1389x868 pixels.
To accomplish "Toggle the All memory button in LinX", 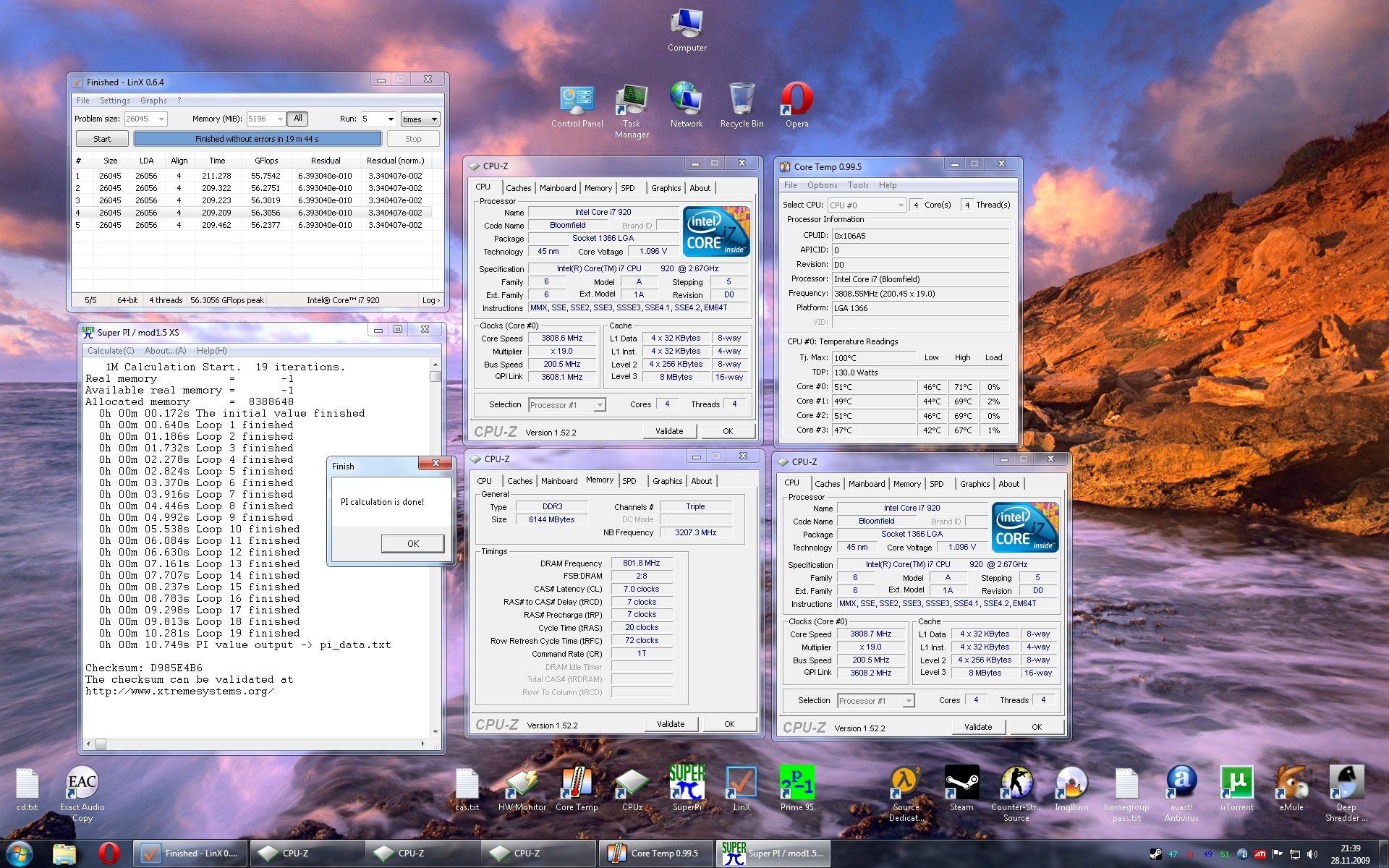I will pyautogui.click(x=298, y=119).
